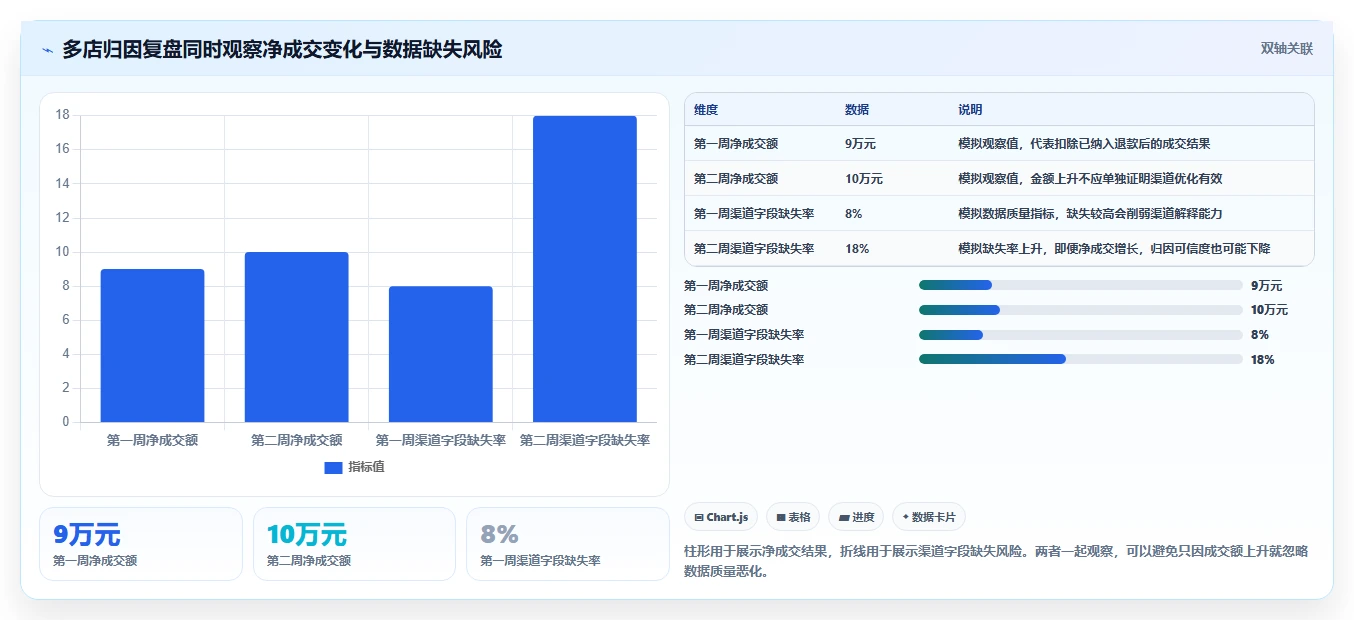The image size is (1354, 620).
Task: Click the 维度 table column header
Action: tap(706, 110)
